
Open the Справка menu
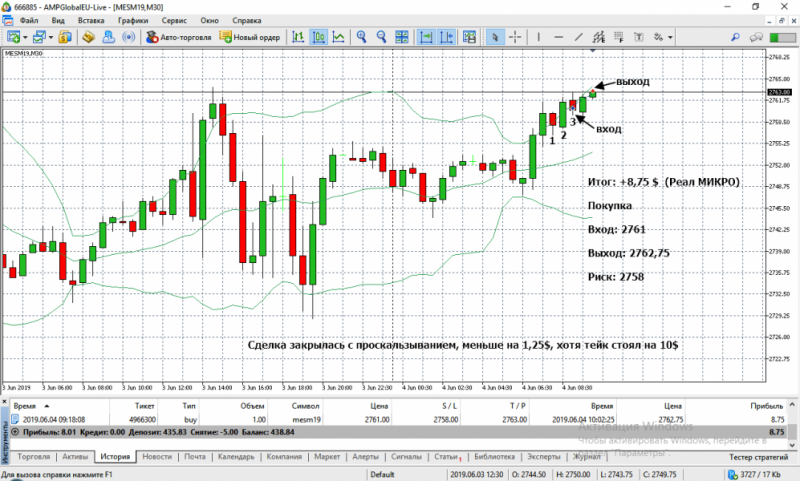(x=246, y=20)
